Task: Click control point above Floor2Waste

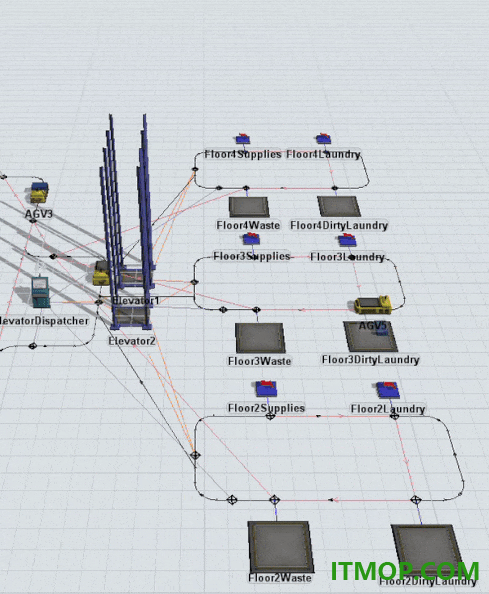Action: tap(275, 500)
